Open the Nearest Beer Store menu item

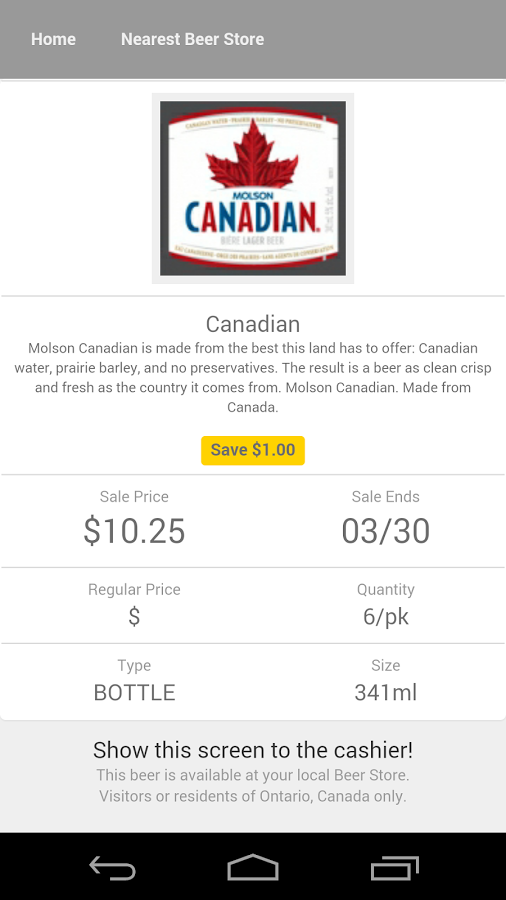193,39
